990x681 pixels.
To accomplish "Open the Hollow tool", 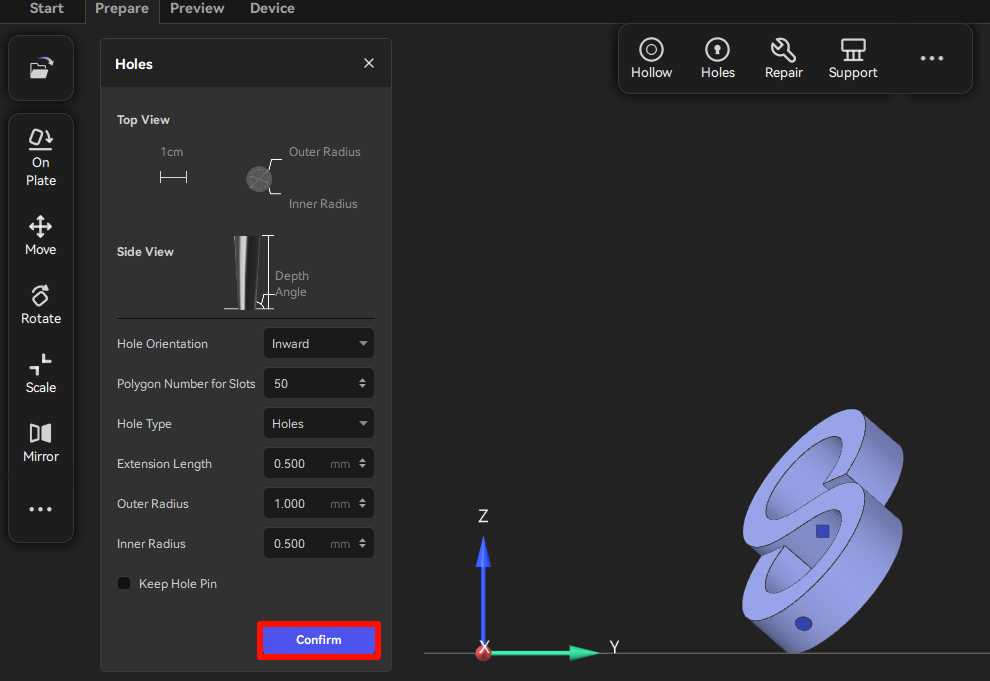I will click(x=652, y=59).
